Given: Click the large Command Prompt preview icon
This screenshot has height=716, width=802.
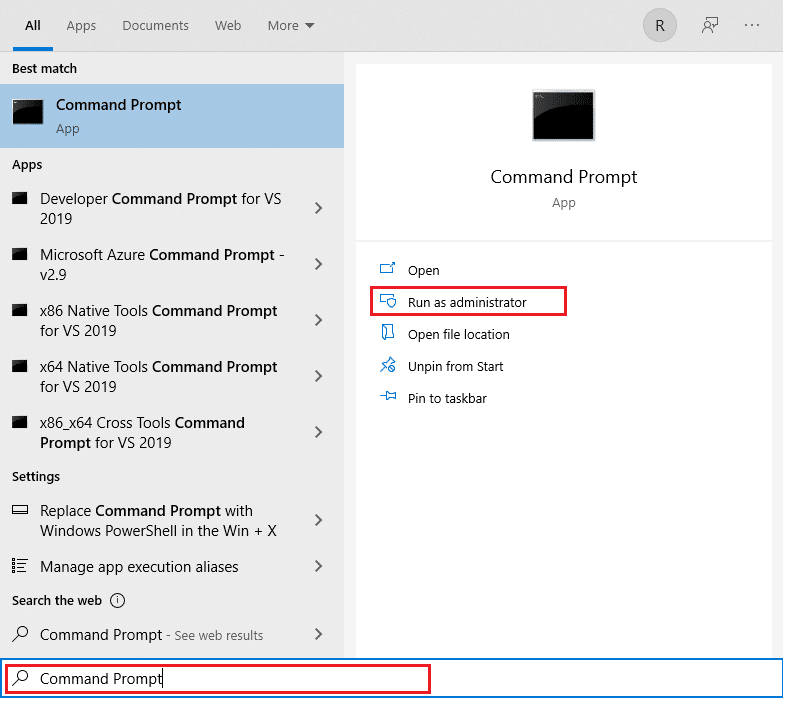Looking at the screenshot, I should (563, 116).
